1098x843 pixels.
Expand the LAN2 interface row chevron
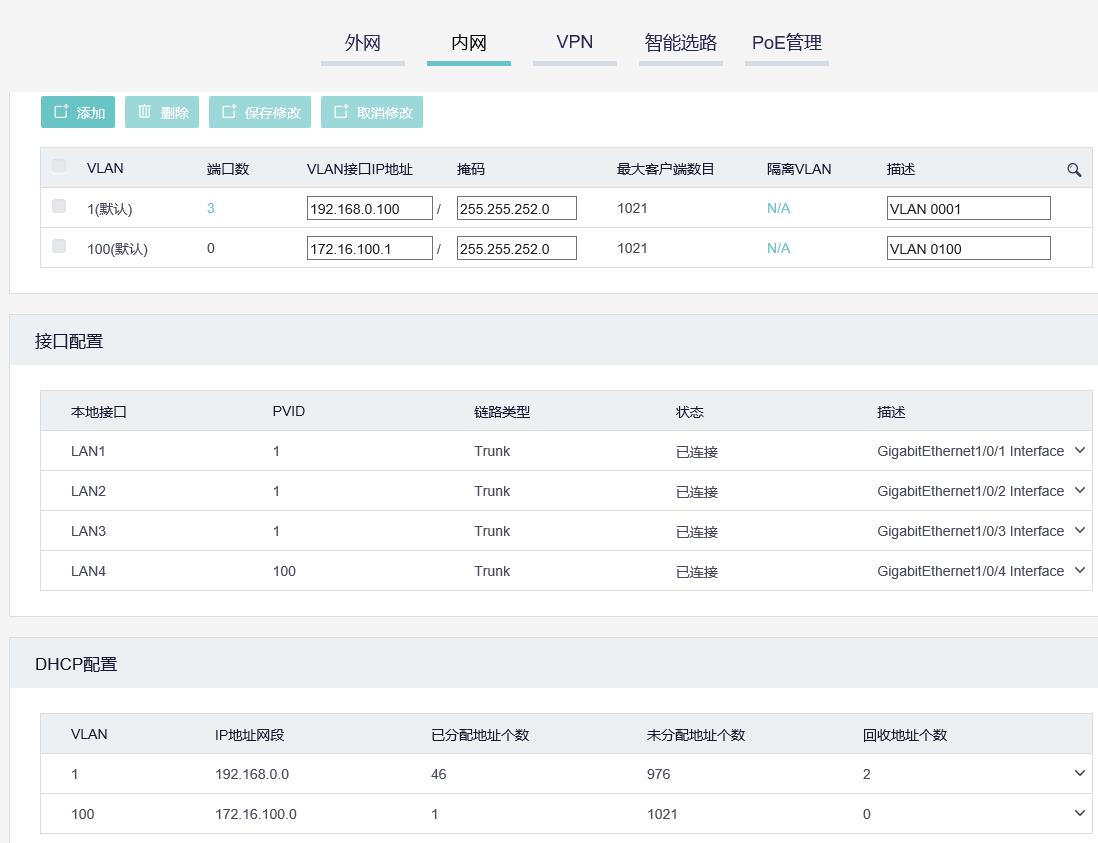[1080, 491]
